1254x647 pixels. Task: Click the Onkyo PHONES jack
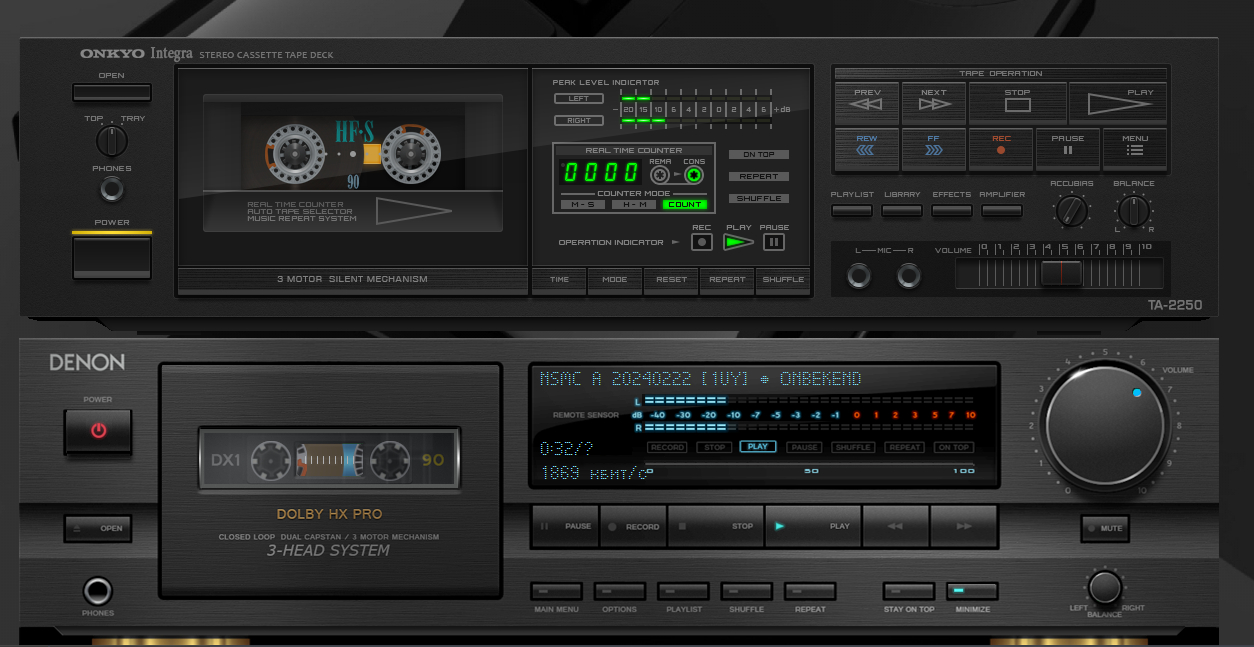pyautogui.click(x=112, y=189)
